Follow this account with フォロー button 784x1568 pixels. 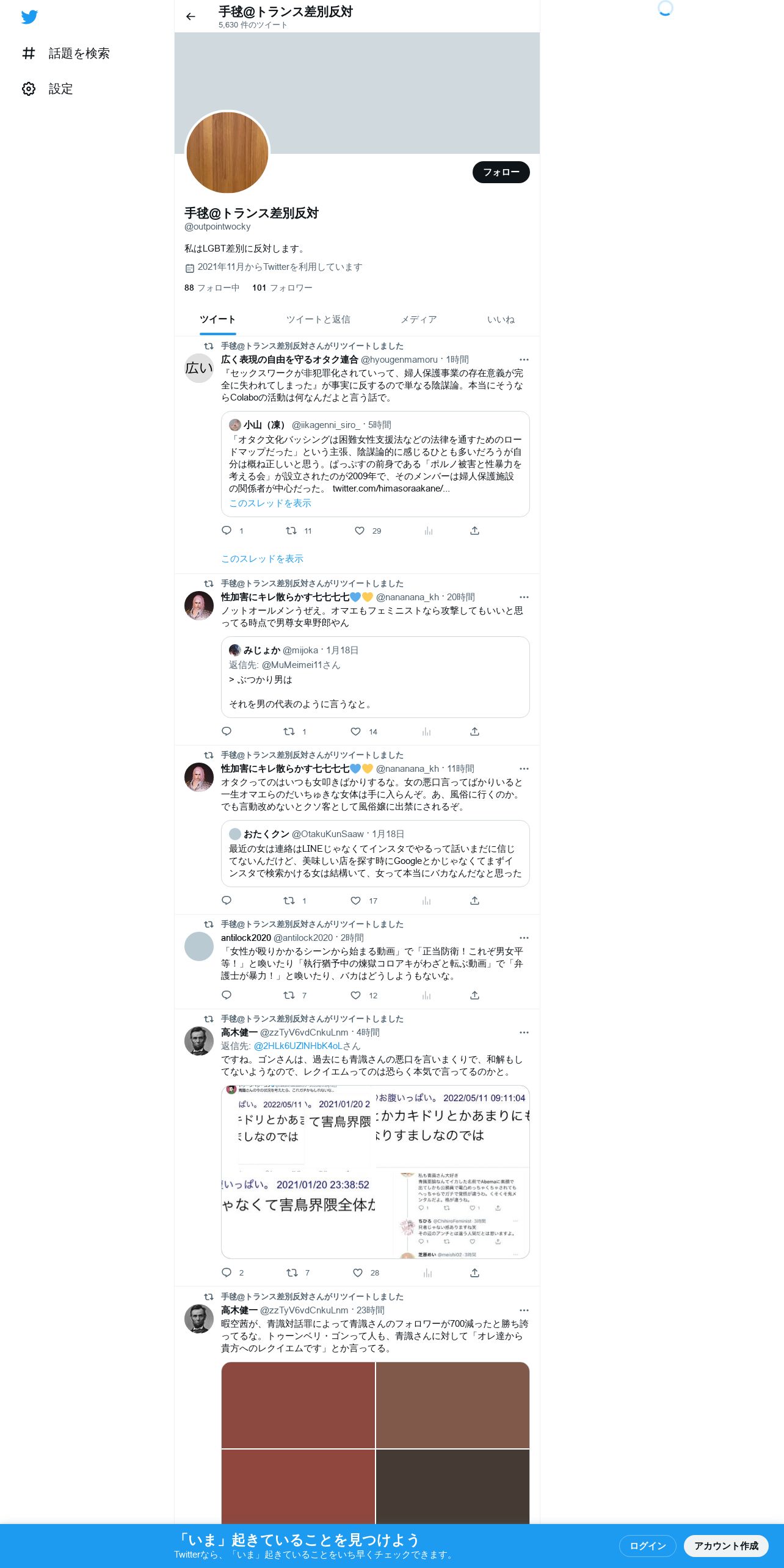point(501,172)
